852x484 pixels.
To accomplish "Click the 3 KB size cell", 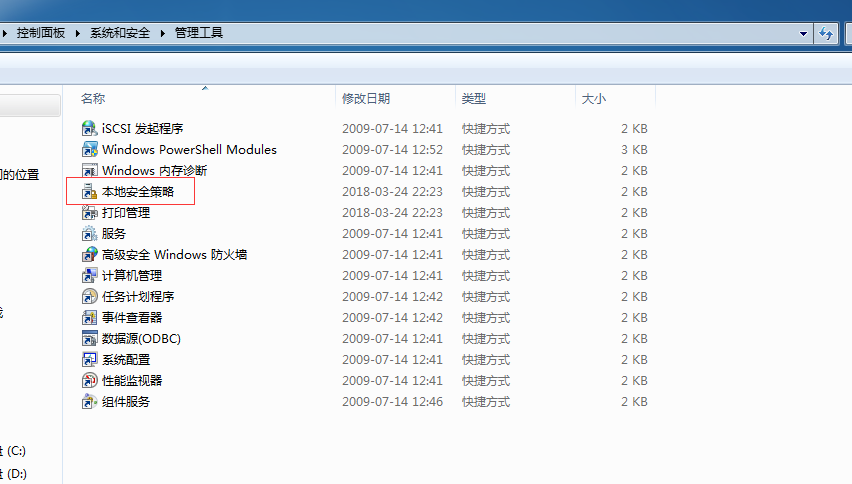I will (x=634, y=149).
